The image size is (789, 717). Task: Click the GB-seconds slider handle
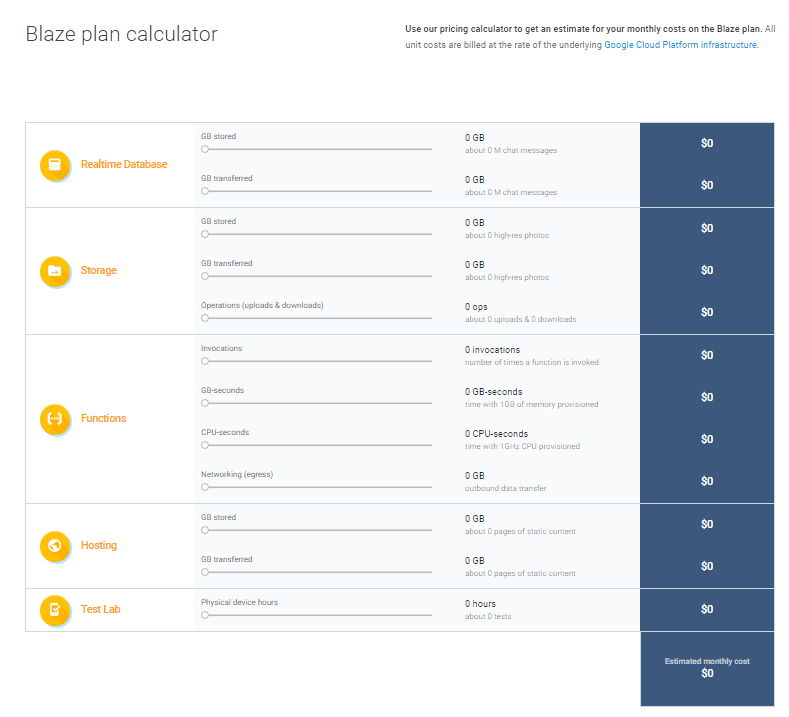[x=205, y=403]
